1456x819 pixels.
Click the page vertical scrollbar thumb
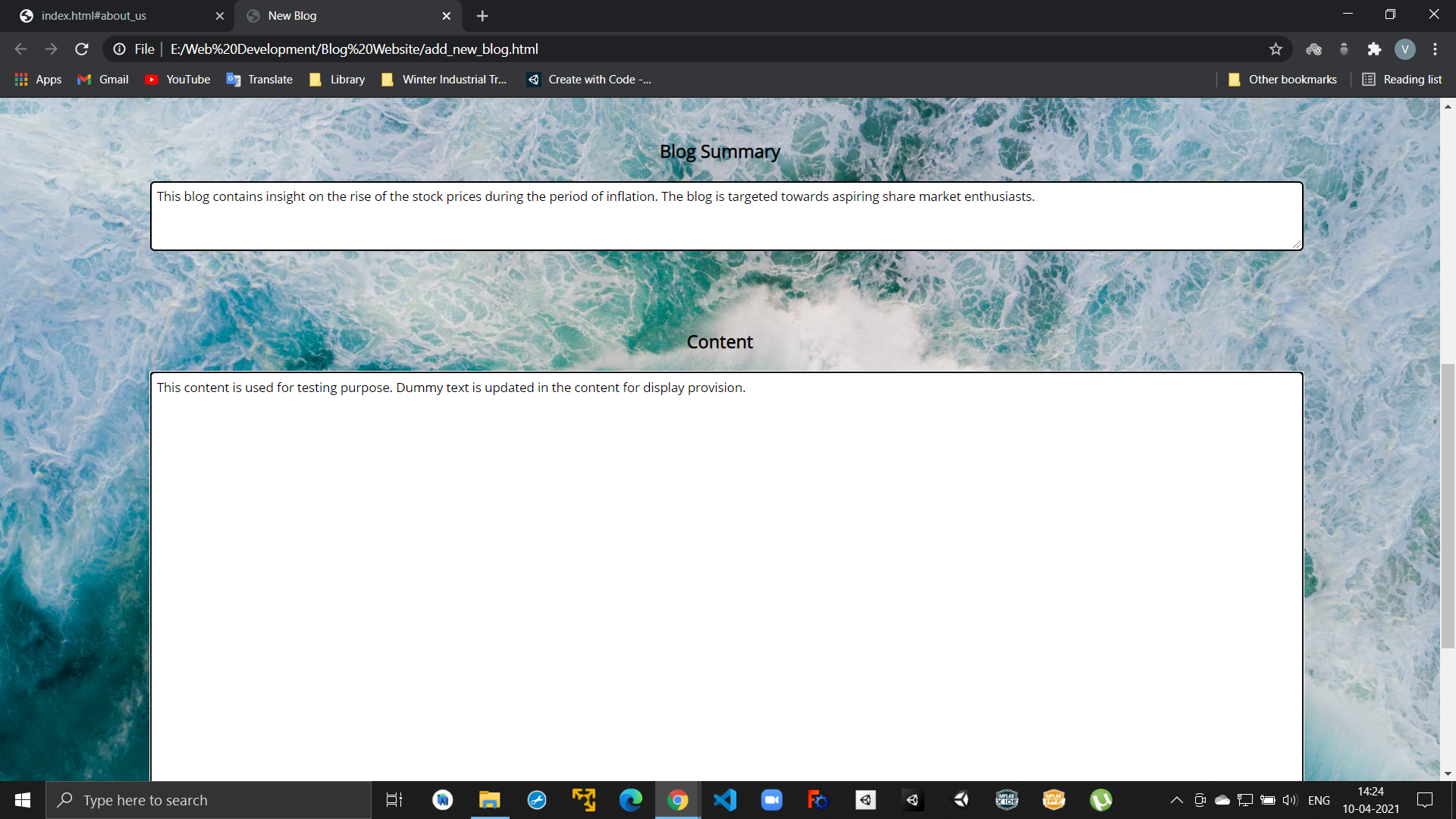pyautogui.click(x=1448, y=506)
